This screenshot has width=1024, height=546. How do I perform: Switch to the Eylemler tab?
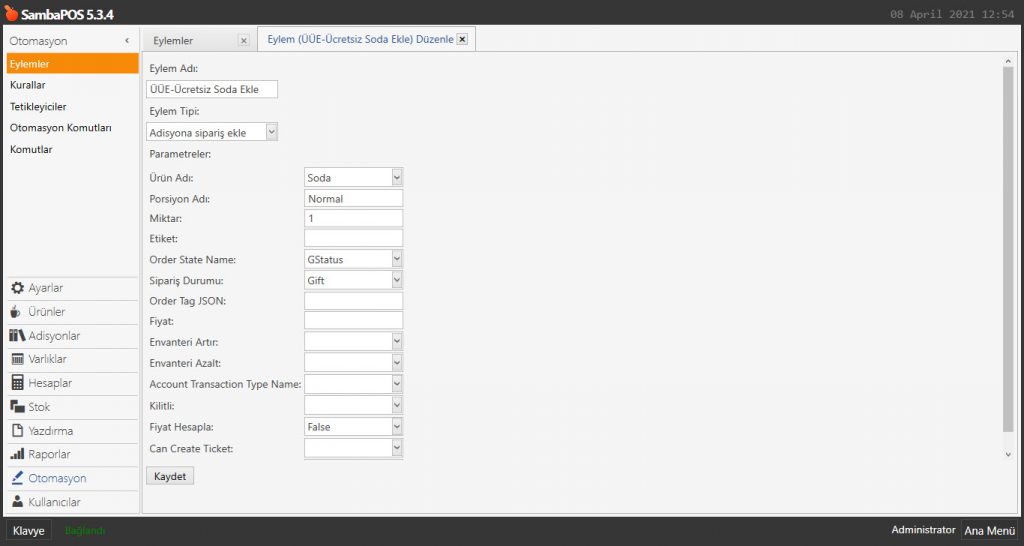click(x=188, y=40)
